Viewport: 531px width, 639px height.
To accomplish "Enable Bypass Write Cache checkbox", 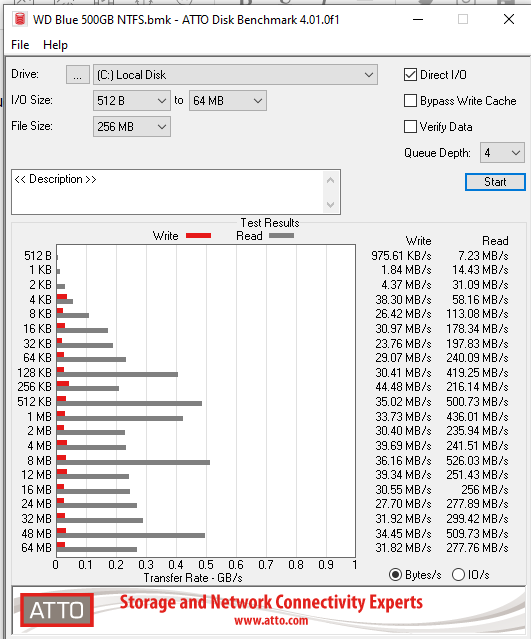I will (x=410, y=101).
